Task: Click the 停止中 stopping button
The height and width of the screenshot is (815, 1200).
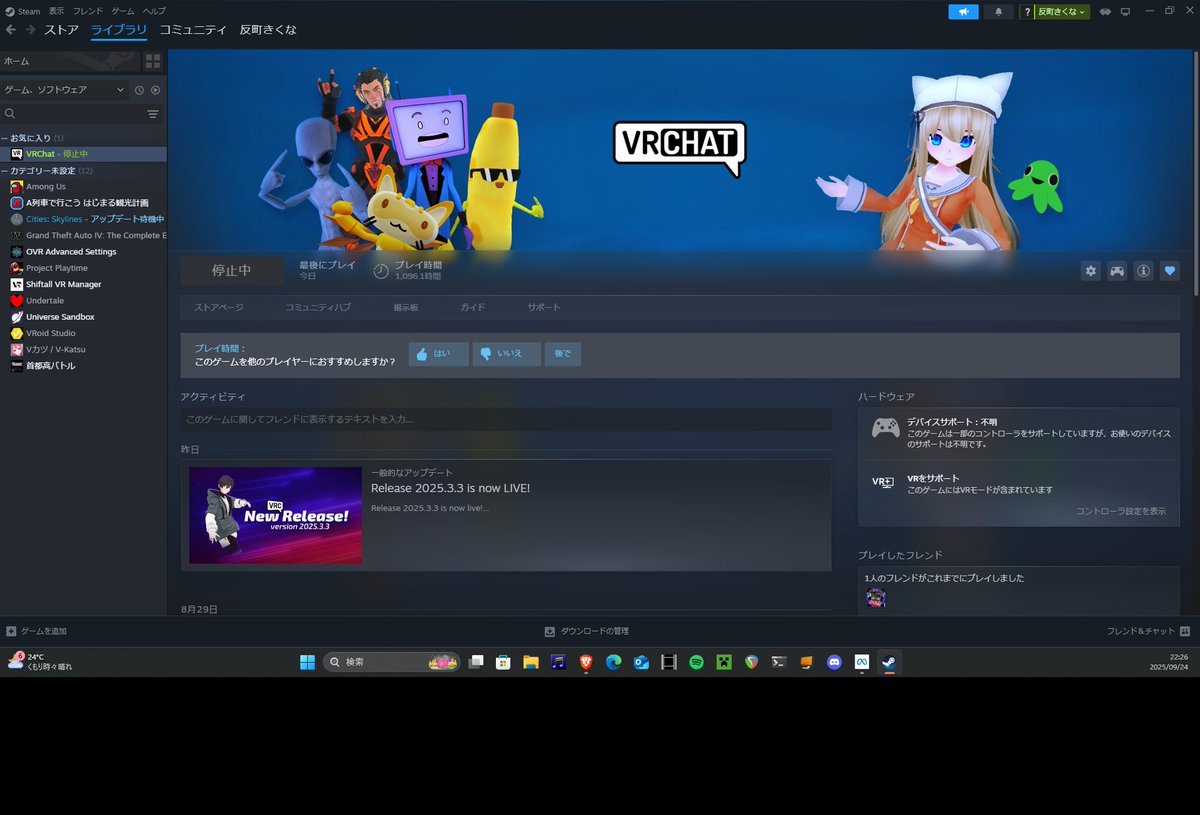Action: [232, 271]
